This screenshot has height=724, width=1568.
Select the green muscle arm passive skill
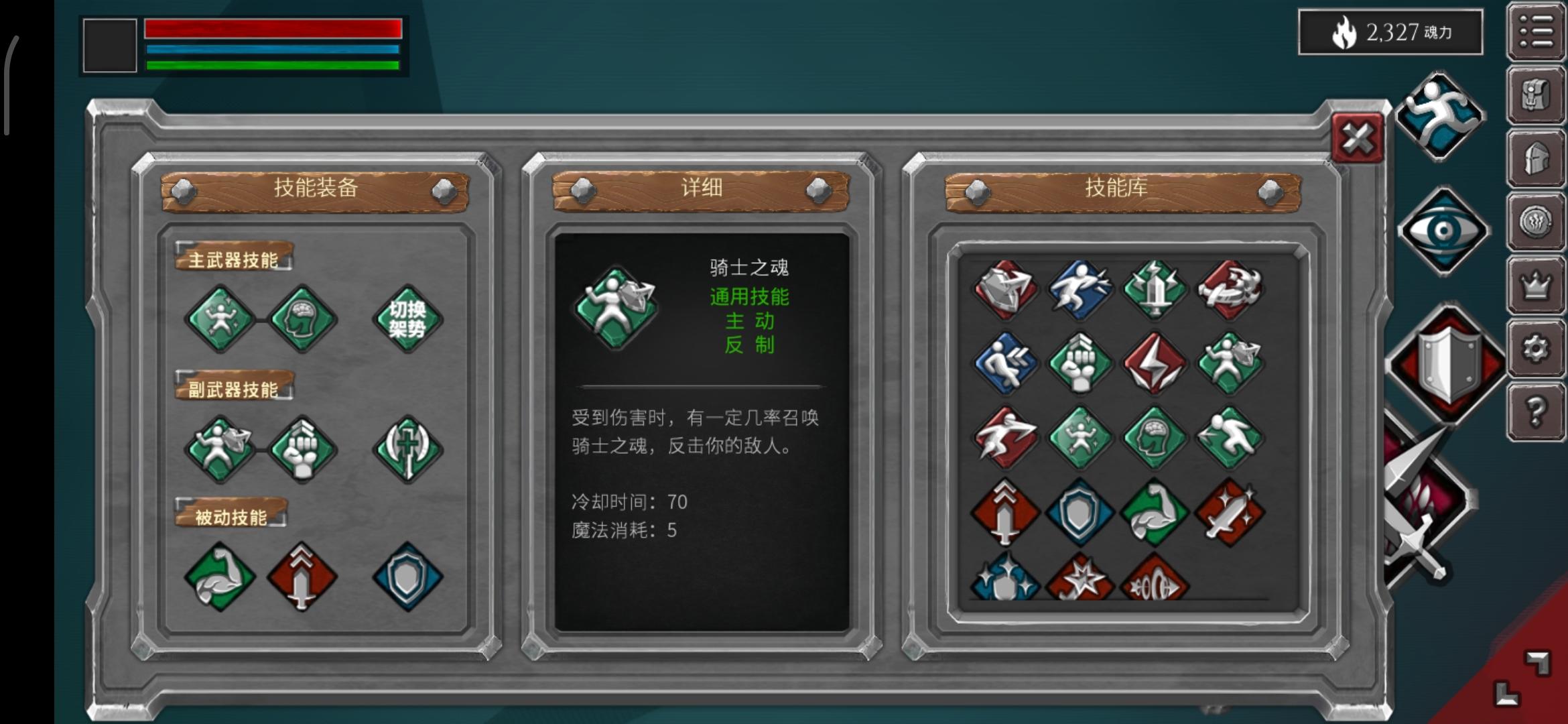220,577
